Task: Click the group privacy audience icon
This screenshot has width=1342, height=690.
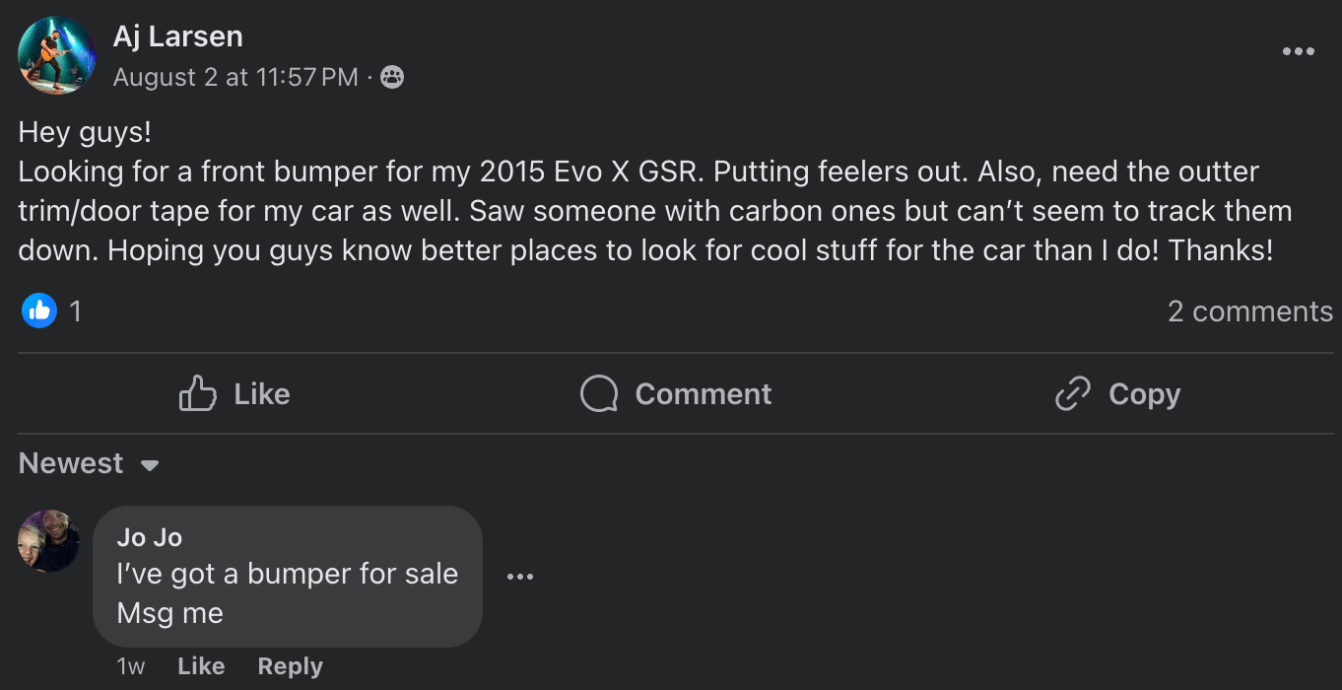Action: coord(390,76)
